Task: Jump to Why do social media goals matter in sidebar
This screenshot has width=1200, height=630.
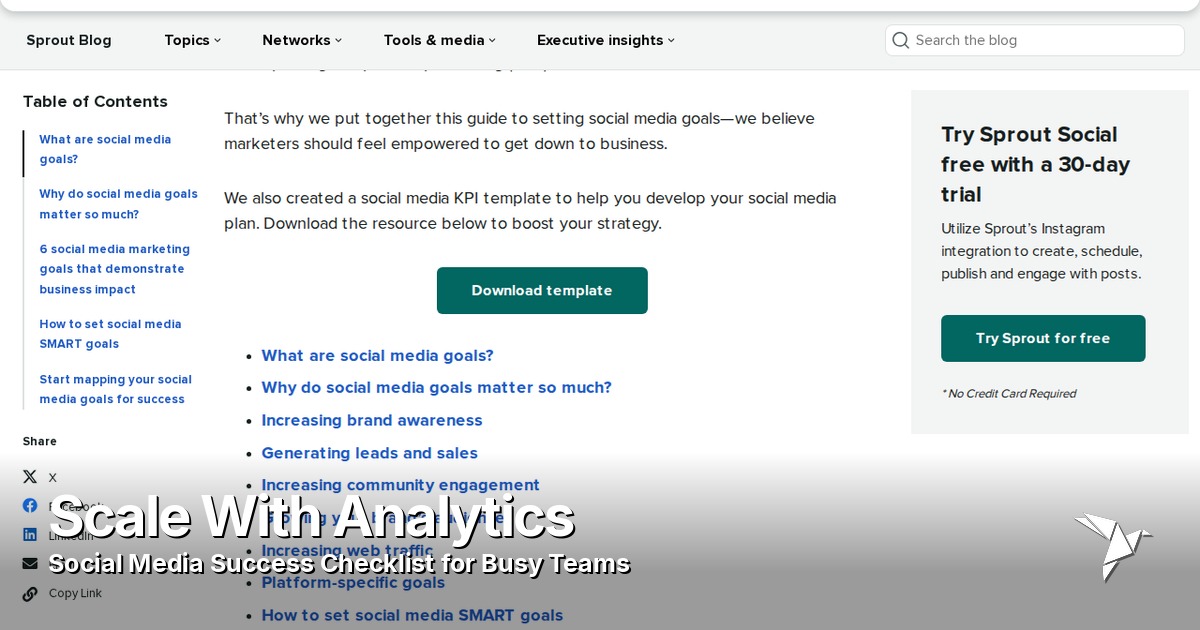Action: pyautogui.click(x=119, y=204)
